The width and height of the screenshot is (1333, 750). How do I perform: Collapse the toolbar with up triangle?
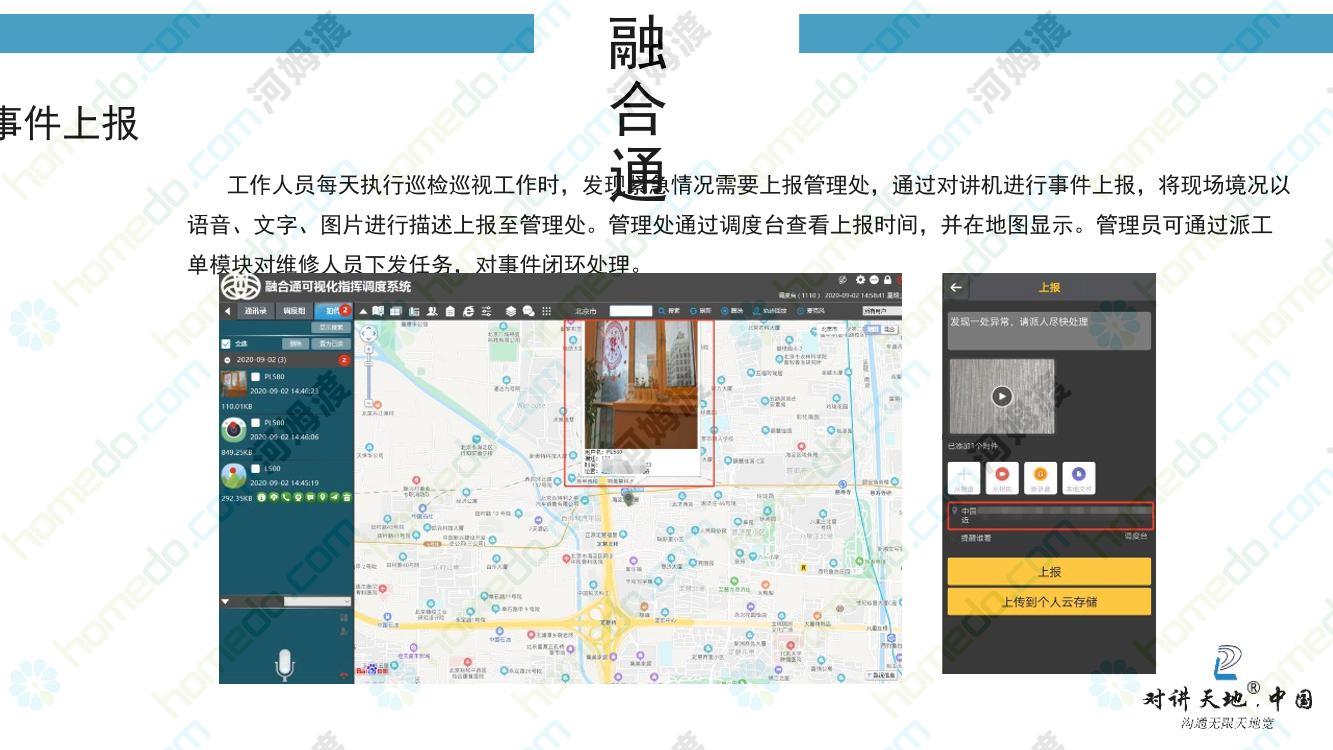(363, 311)
